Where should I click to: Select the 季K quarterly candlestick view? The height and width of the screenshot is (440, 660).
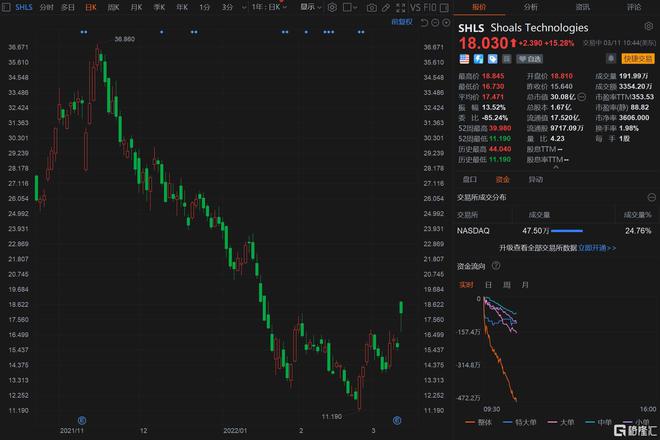pos(159,7)
